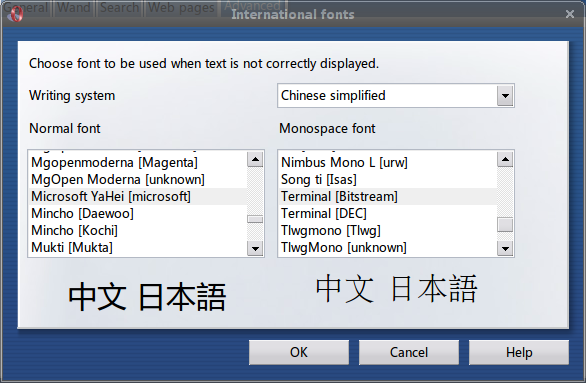Click Normal font list scroll up arrow
The image size is (586, 383).
(255, 160)
